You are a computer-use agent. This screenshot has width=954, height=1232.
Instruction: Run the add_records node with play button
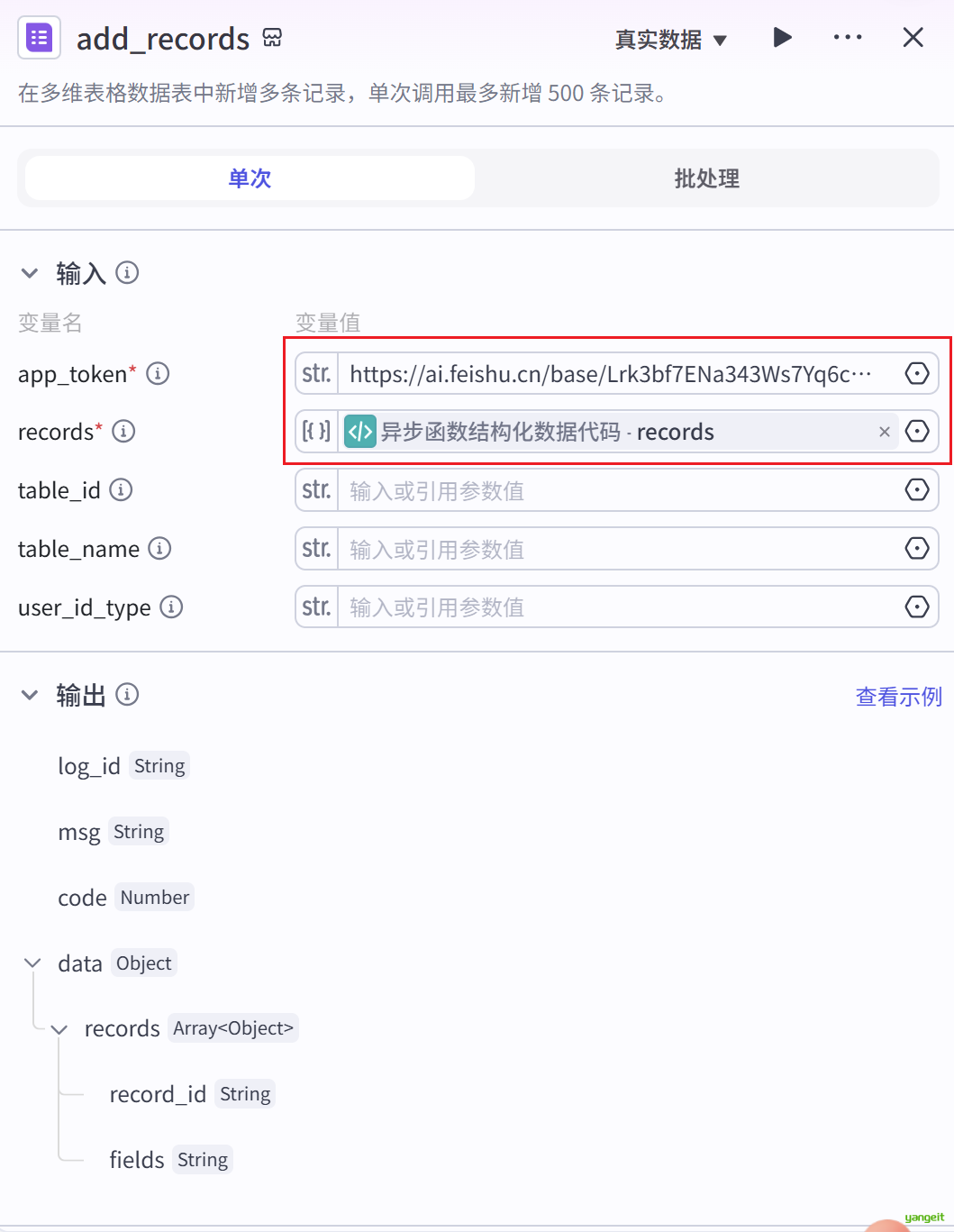(782, 38)
